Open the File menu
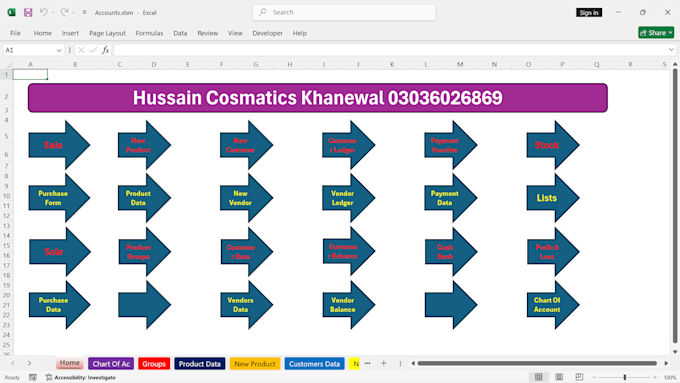Viewport: 680px width, 383px height. coord(15,33)
